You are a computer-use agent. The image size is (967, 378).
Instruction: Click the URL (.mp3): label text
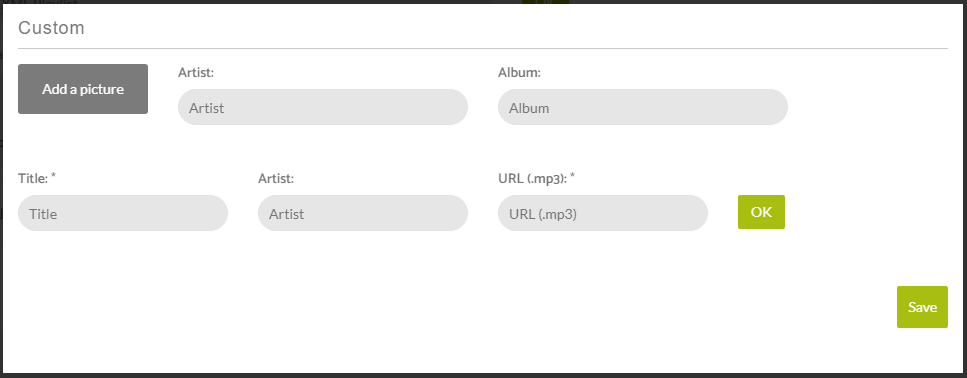pos(532,179)
